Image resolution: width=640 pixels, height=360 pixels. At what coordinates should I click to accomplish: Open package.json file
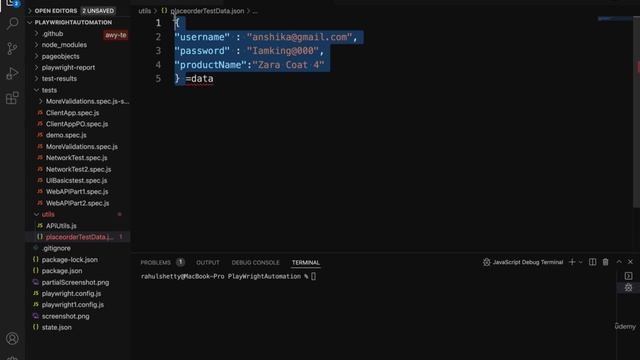62,271
